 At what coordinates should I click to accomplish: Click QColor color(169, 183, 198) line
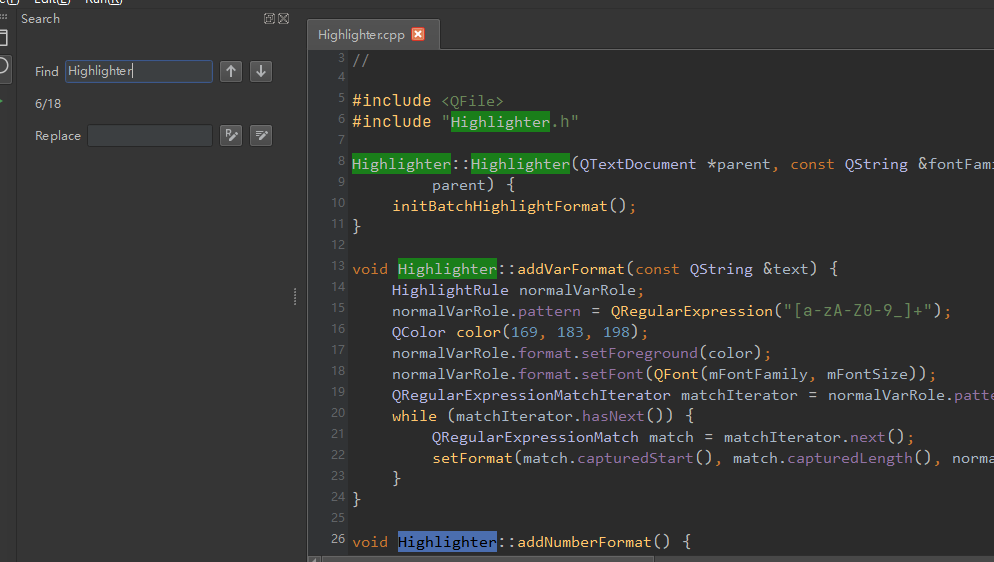[520, 332]
